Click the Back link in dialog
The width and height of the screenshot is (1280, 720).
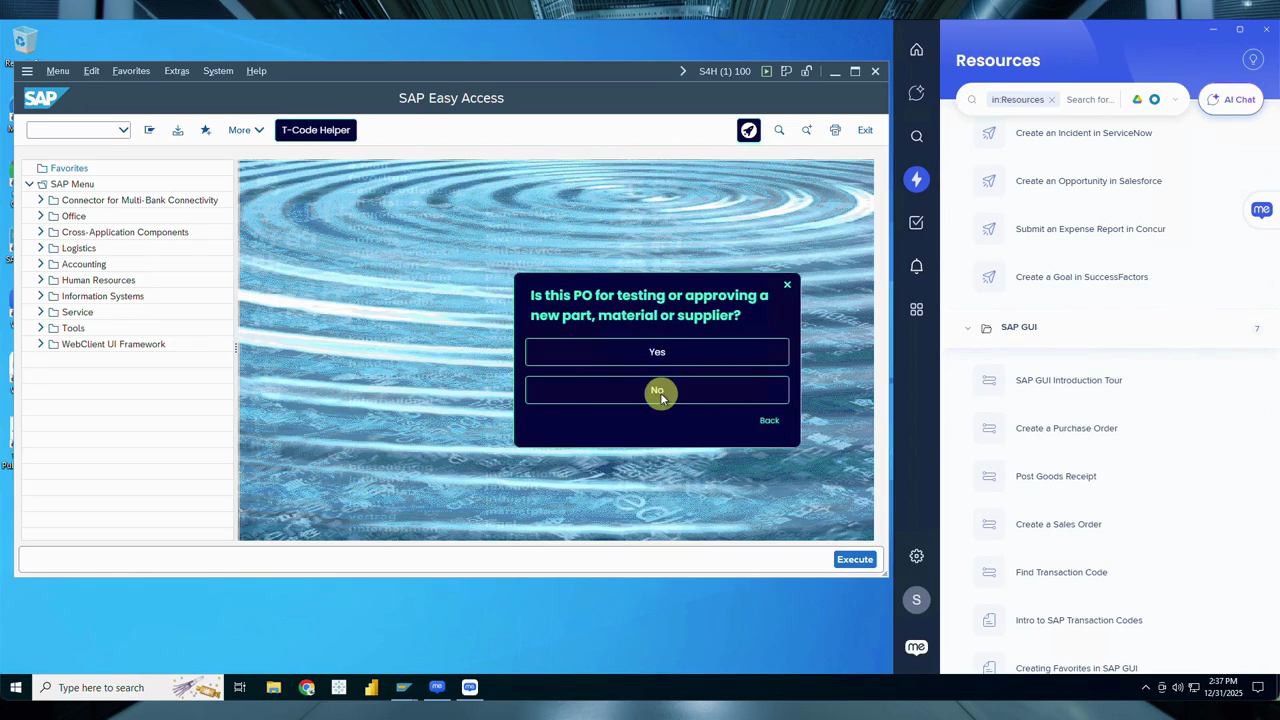(x=769, y=420)
